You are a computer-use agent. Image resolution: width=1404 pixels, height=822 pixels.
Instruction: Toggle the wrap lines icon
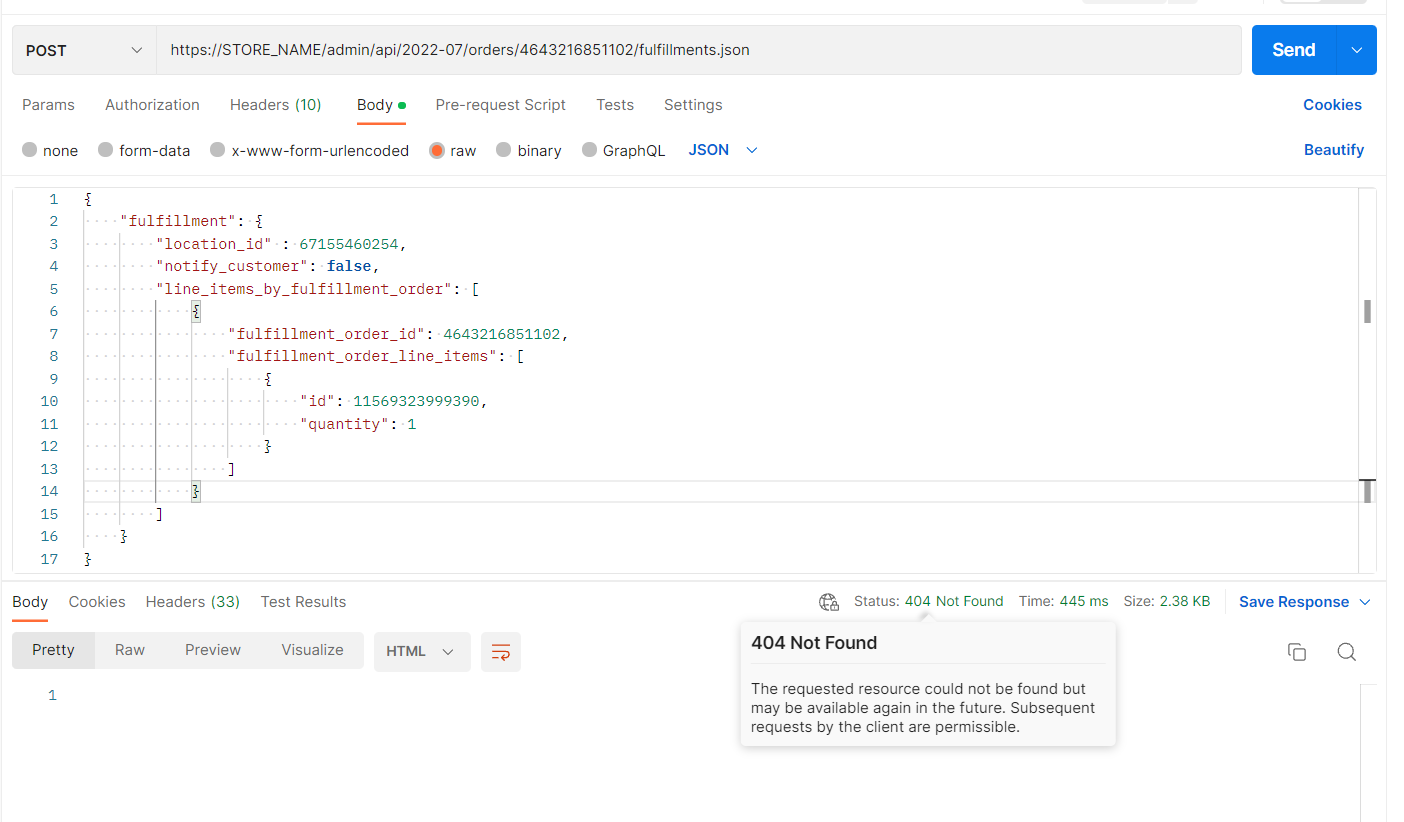click(501, 652)
